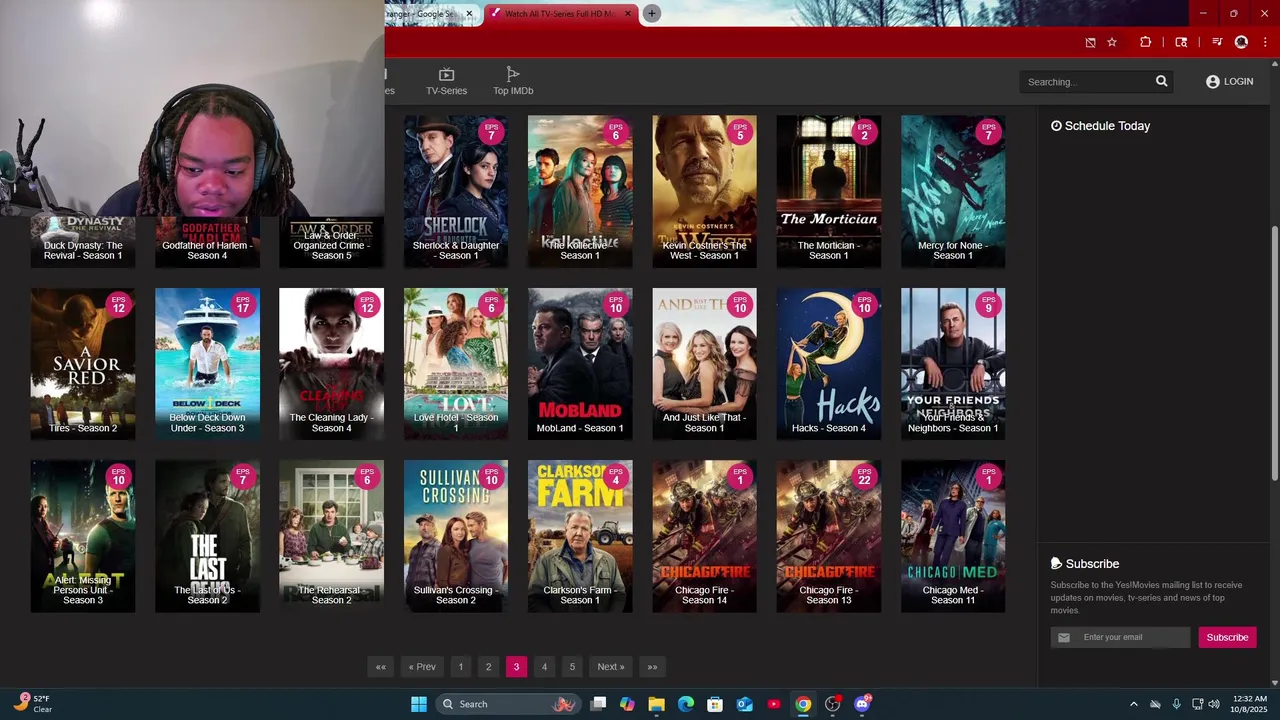Focus the Enter your email field
The height and width of the screenshot is (720, 1280).
pos(1120,637)
